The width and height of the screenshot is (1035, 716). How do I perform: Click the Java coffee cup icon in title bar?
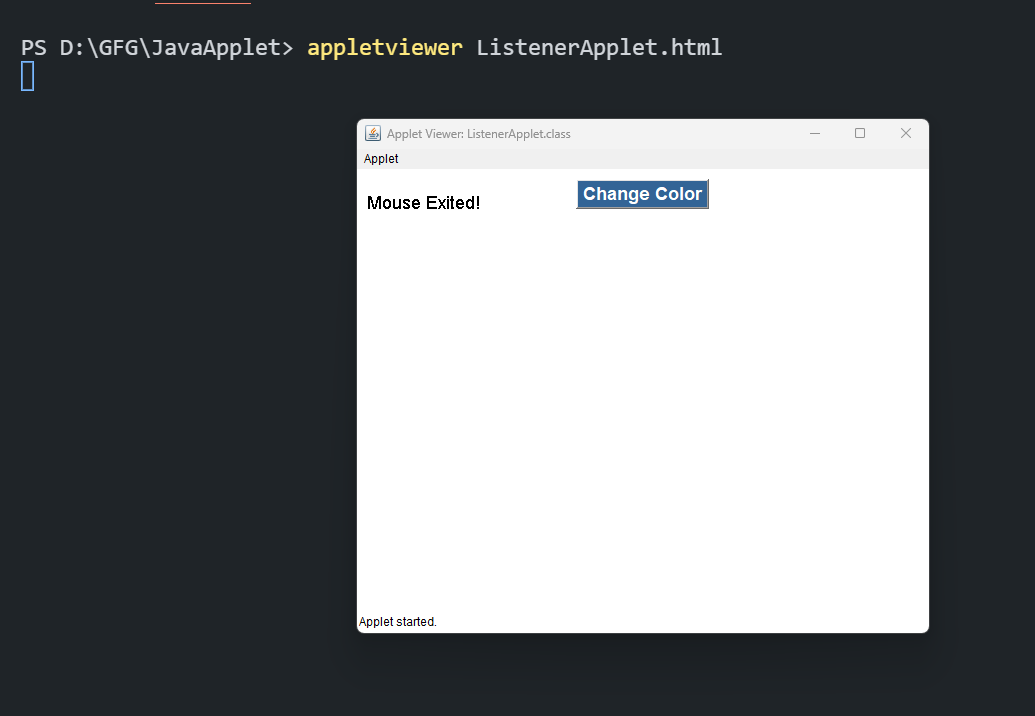(373, 133)
